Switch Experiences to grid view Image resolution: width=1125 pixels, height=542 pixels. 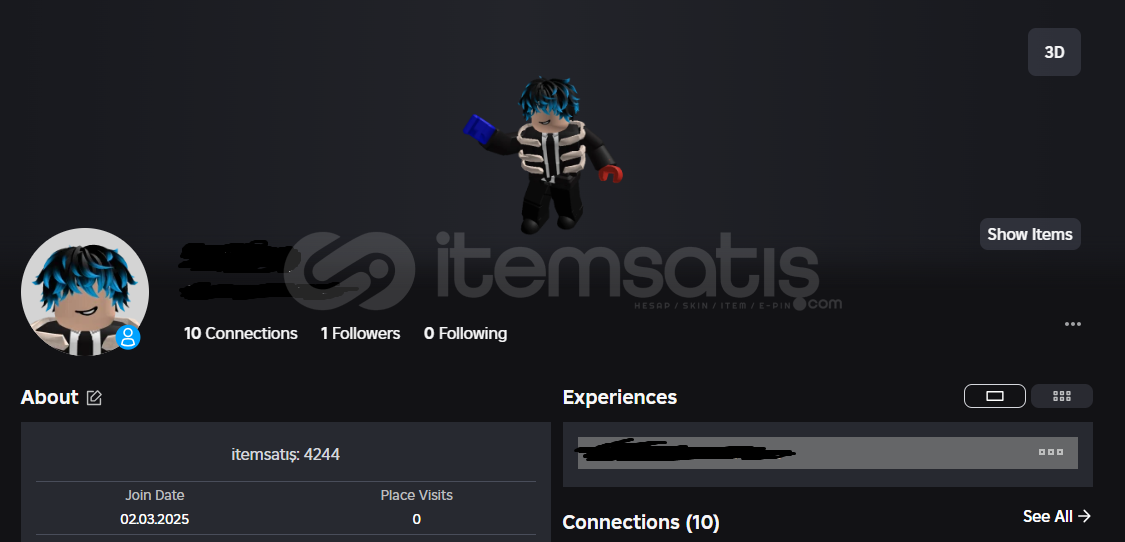pos(1062,396)
